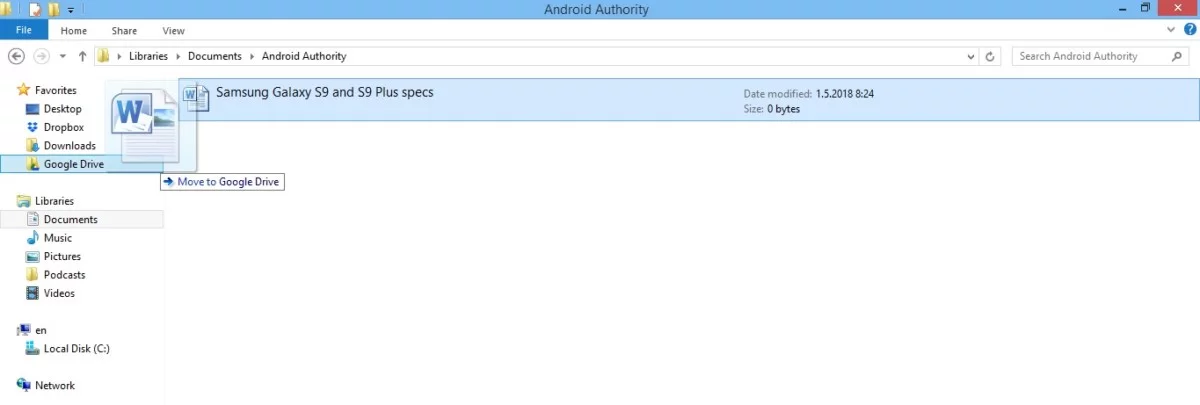Refresh the Android Authority folder view

(x=990, y=56)
